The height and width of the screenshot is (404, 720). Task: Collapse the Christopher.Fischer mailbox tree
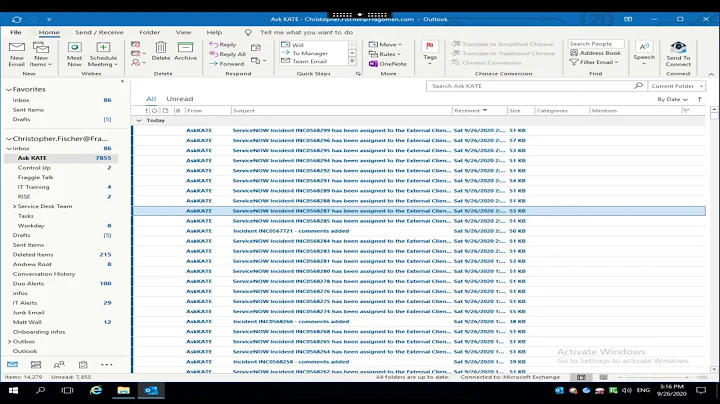pos(9,139)
